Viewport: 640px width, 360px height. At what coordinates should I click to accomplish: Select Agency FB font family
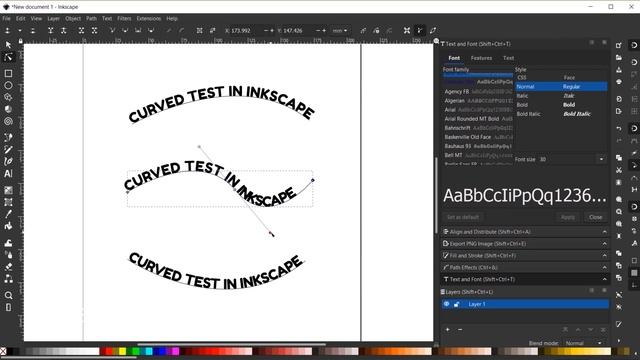point(478,92)
